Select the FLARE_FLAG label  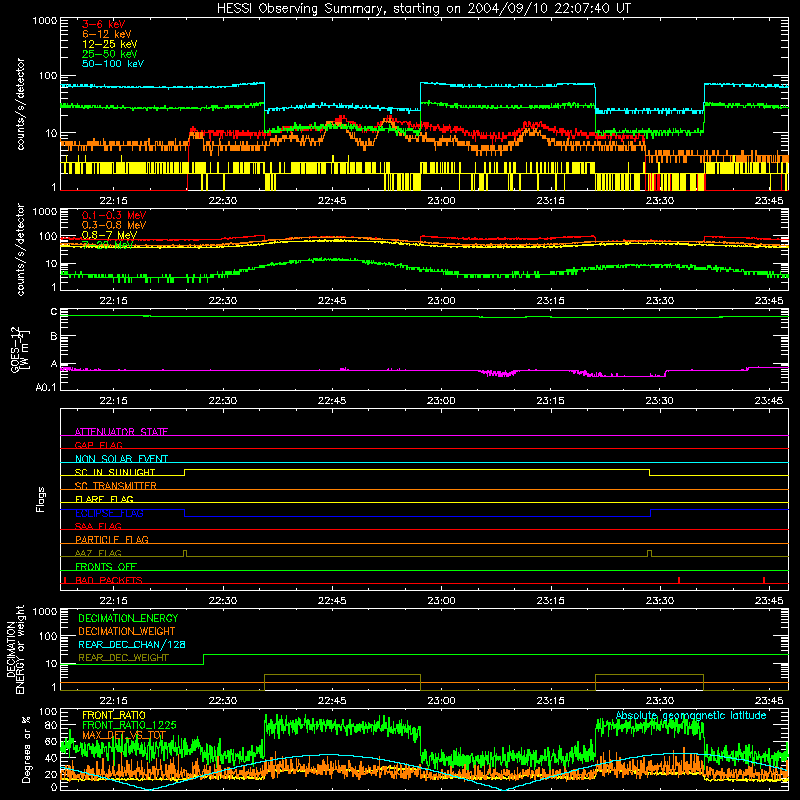pos(104,499)
